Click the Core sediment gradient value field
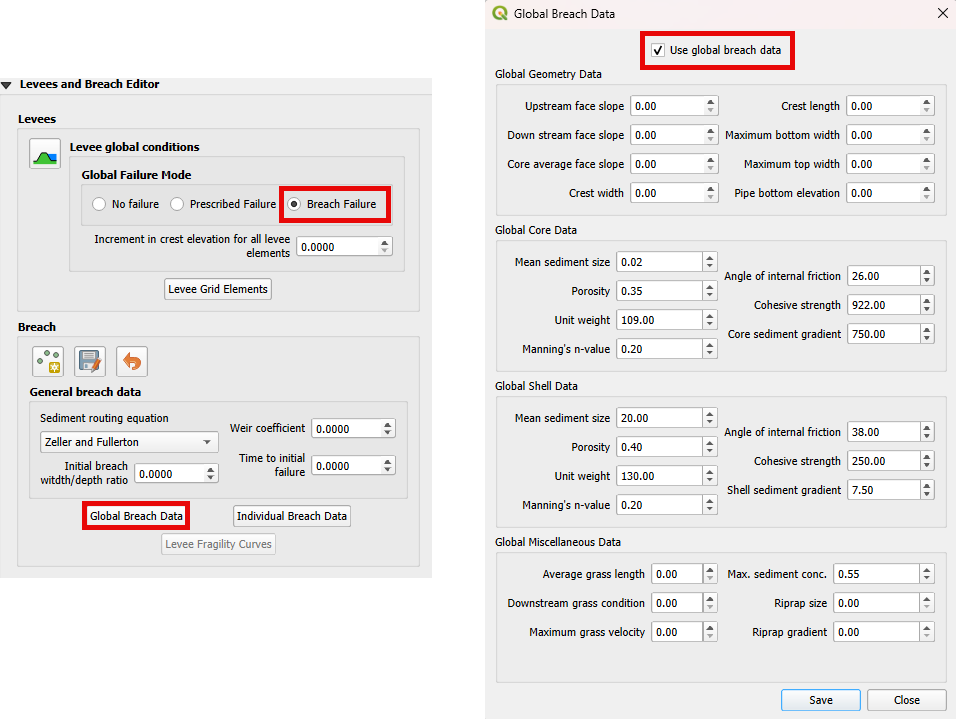 pos(881,334)
